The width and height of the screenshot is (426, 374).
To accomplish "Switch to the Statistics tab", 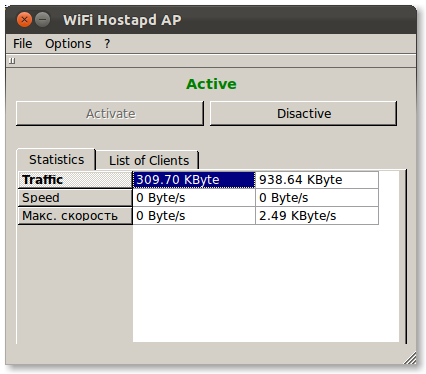I will coord(56,160).
